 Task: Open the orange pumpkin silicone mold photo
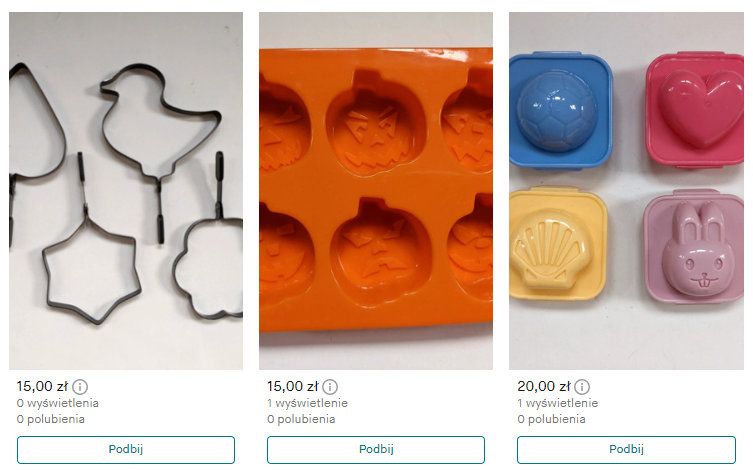point(376,191)
